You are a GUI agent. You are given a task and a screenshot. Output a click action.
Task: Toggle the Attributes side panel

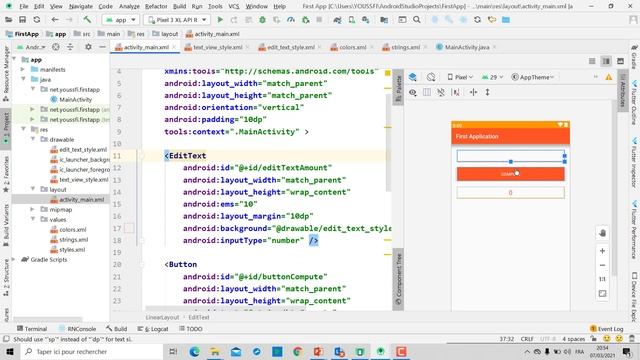coord(622,91)
